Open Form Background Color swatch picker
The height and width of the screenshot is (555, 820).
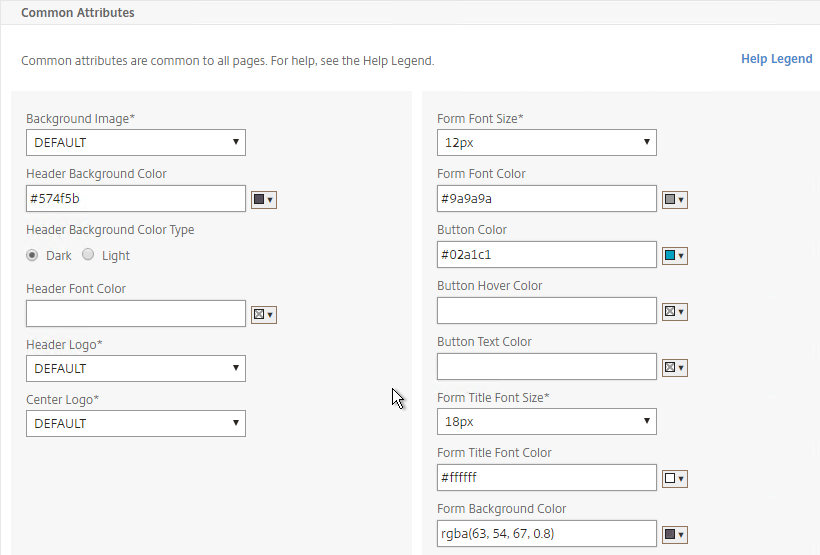[x=675, y=534]
